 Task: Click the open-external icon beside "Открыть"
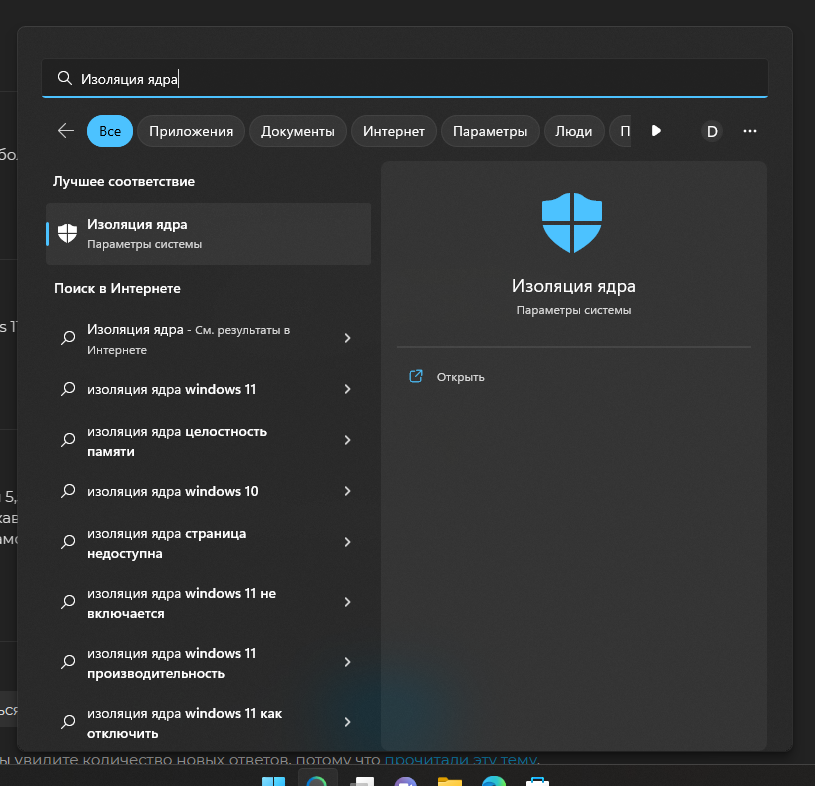click(416, 376)
